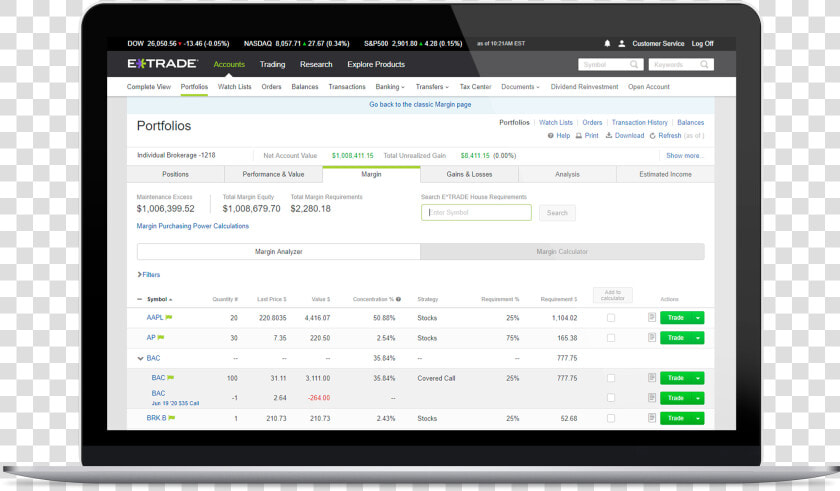Screen dimensions: 840x491
Task: Click the green flag next to AP
Action: (161, 337)
